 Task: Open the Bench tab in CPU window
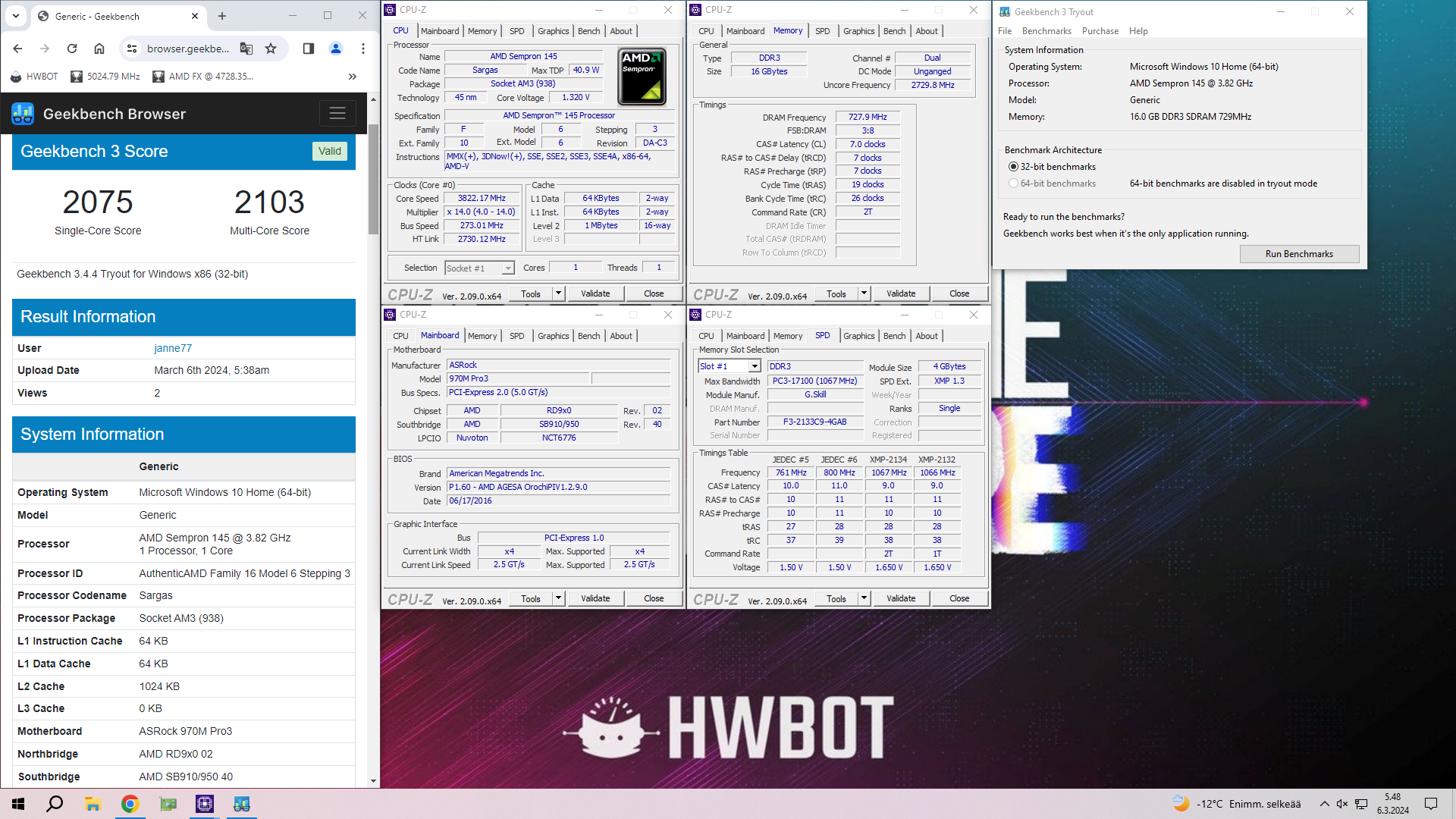point(589,31)
